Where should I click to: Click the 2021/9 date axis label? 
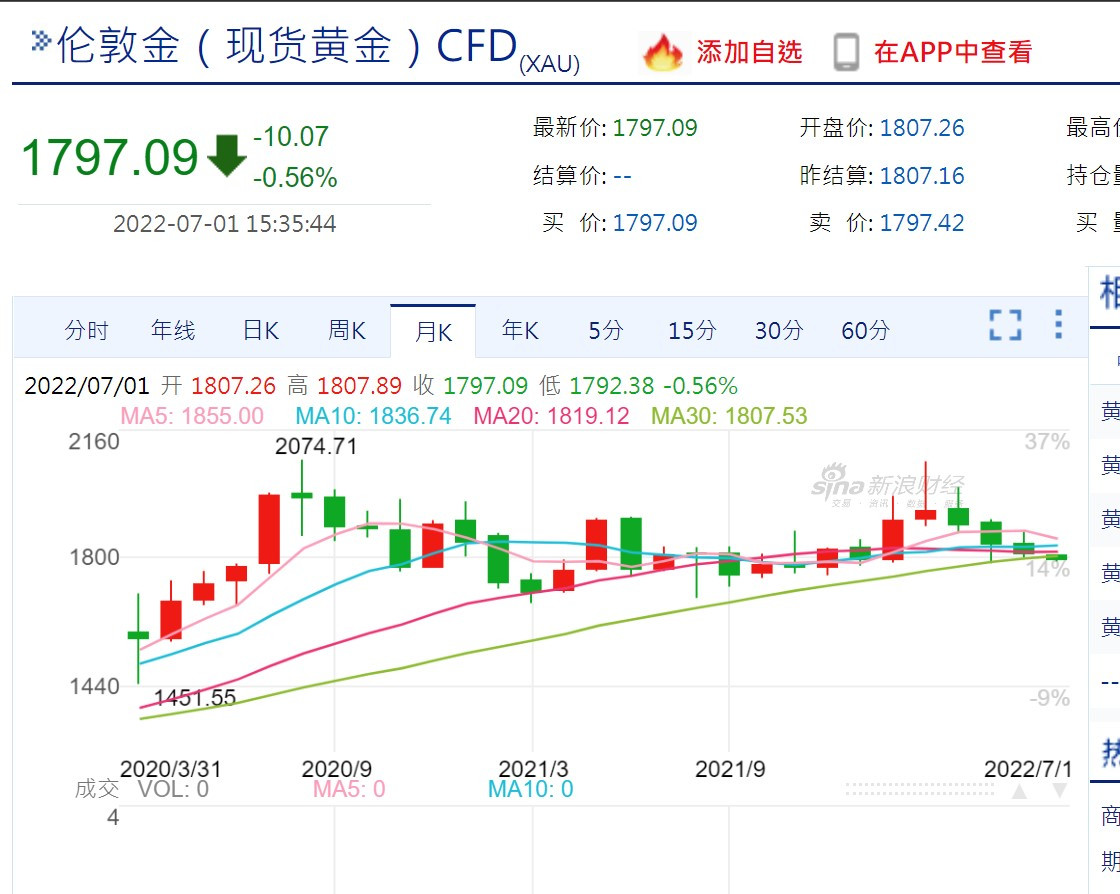pos(730,769)
